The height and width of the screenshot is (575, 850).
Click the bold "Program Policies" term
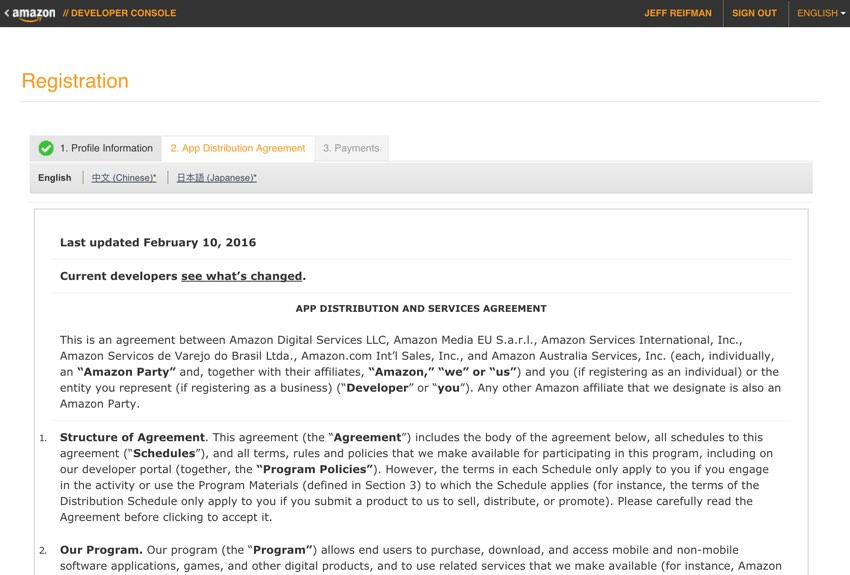click(x=315, y=469)
